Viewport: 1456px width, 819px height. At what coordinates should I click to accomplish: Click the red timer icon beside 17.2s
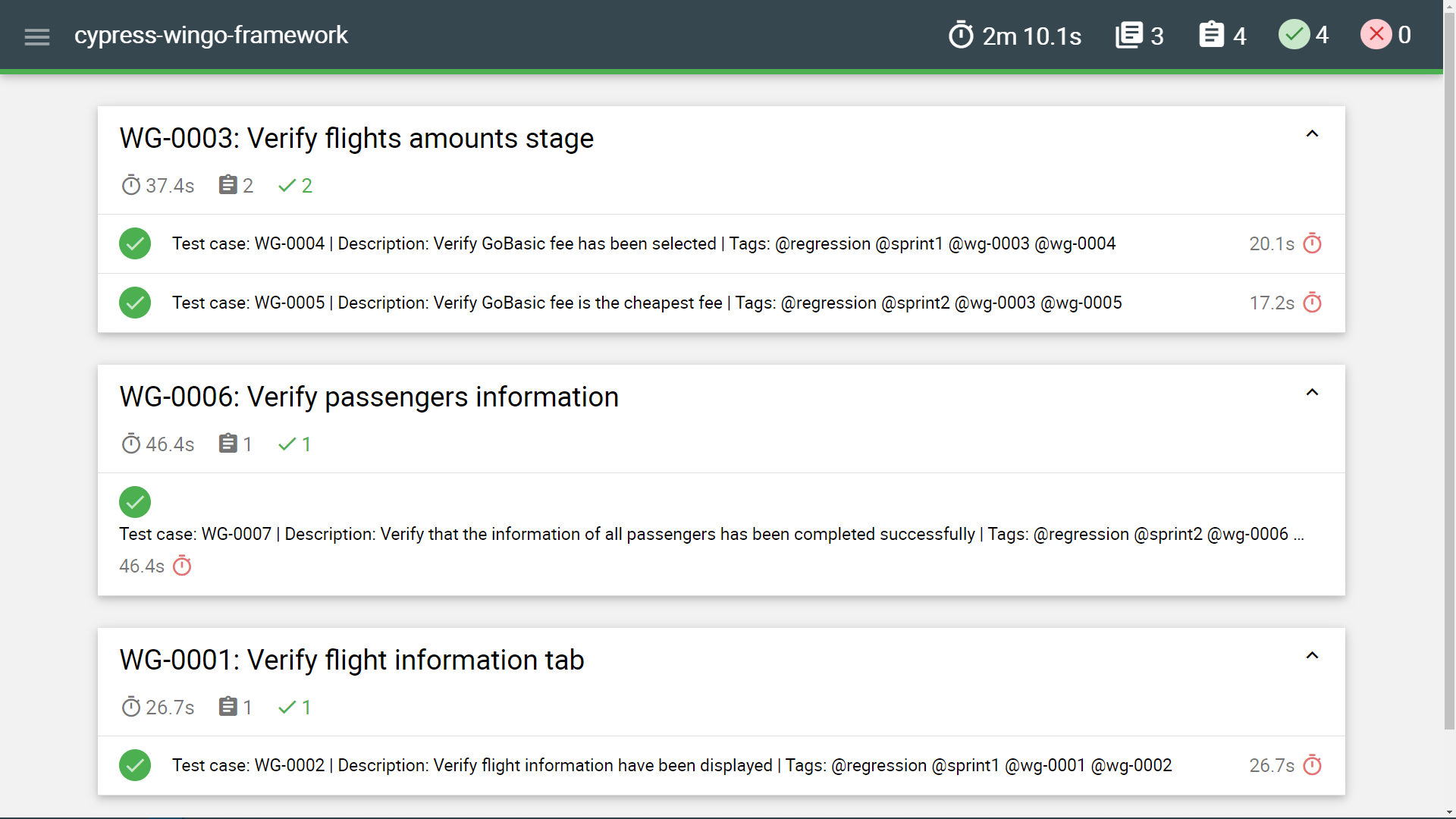1313,303
